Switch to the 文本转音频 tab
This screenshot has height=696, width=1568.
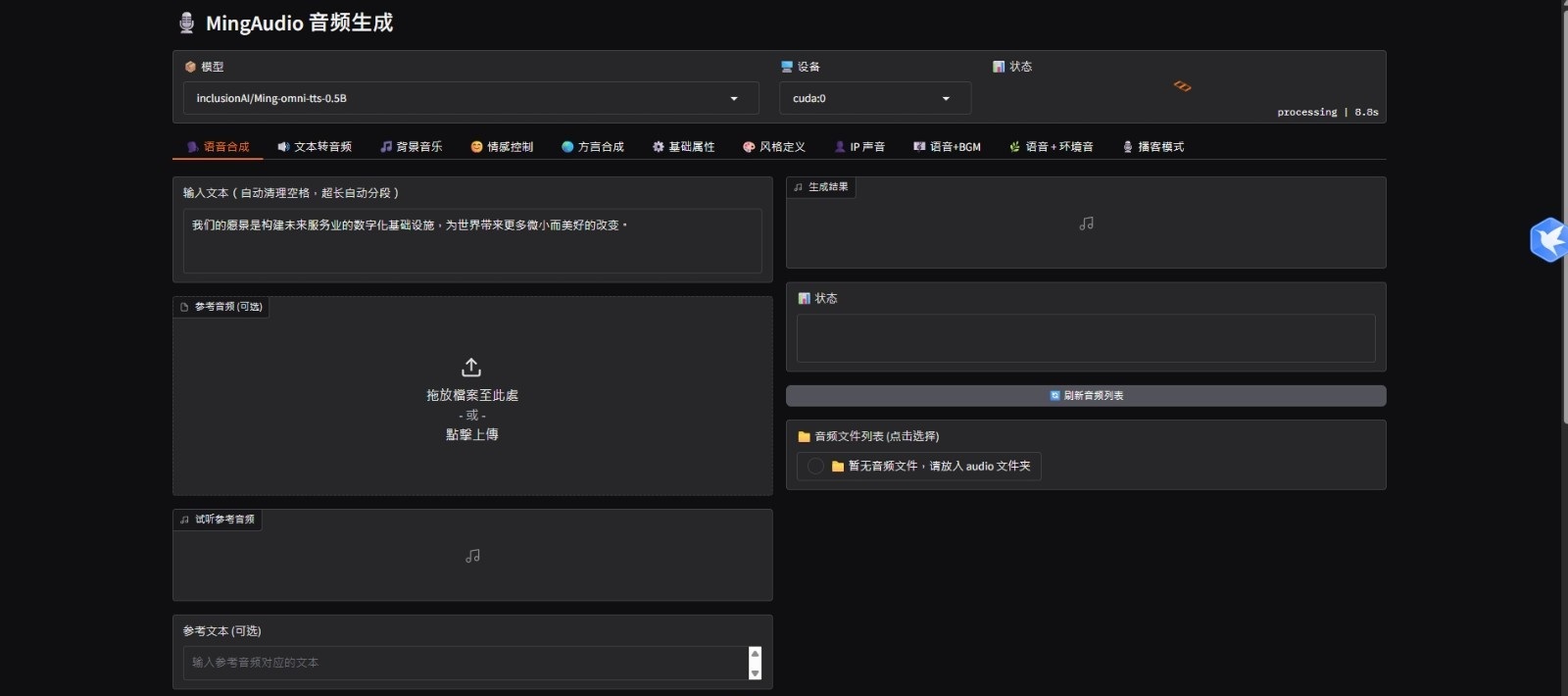pos(315,147)
